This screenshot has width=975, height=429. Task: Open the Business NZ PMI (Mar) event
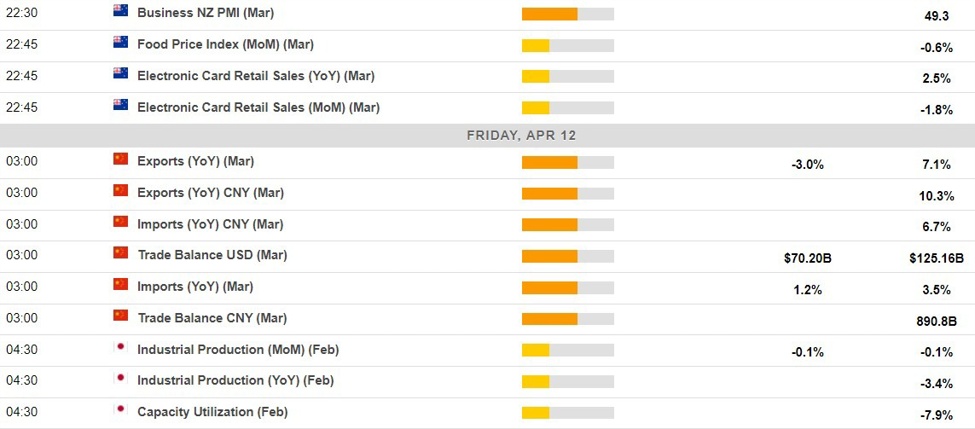205,13
